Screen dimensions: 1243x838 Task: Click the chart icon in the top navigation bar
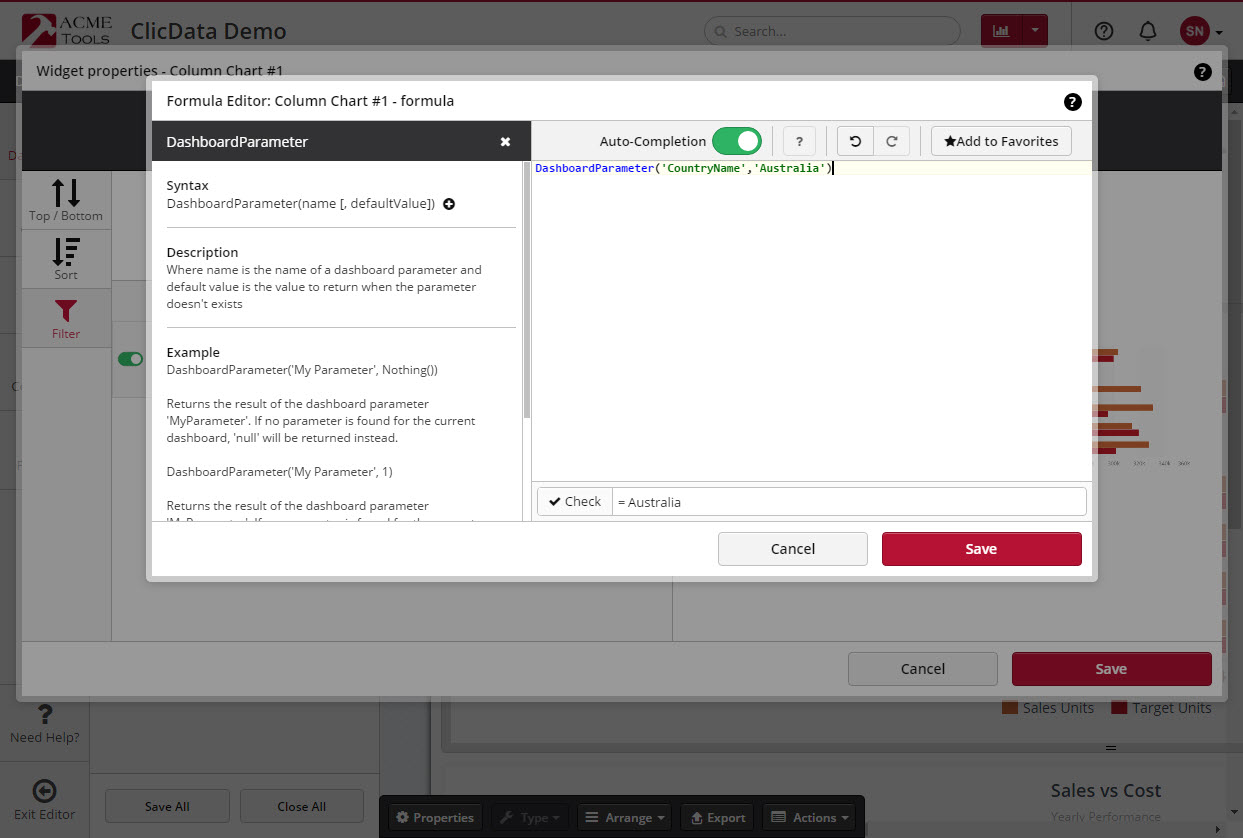tap(1001, 31)
